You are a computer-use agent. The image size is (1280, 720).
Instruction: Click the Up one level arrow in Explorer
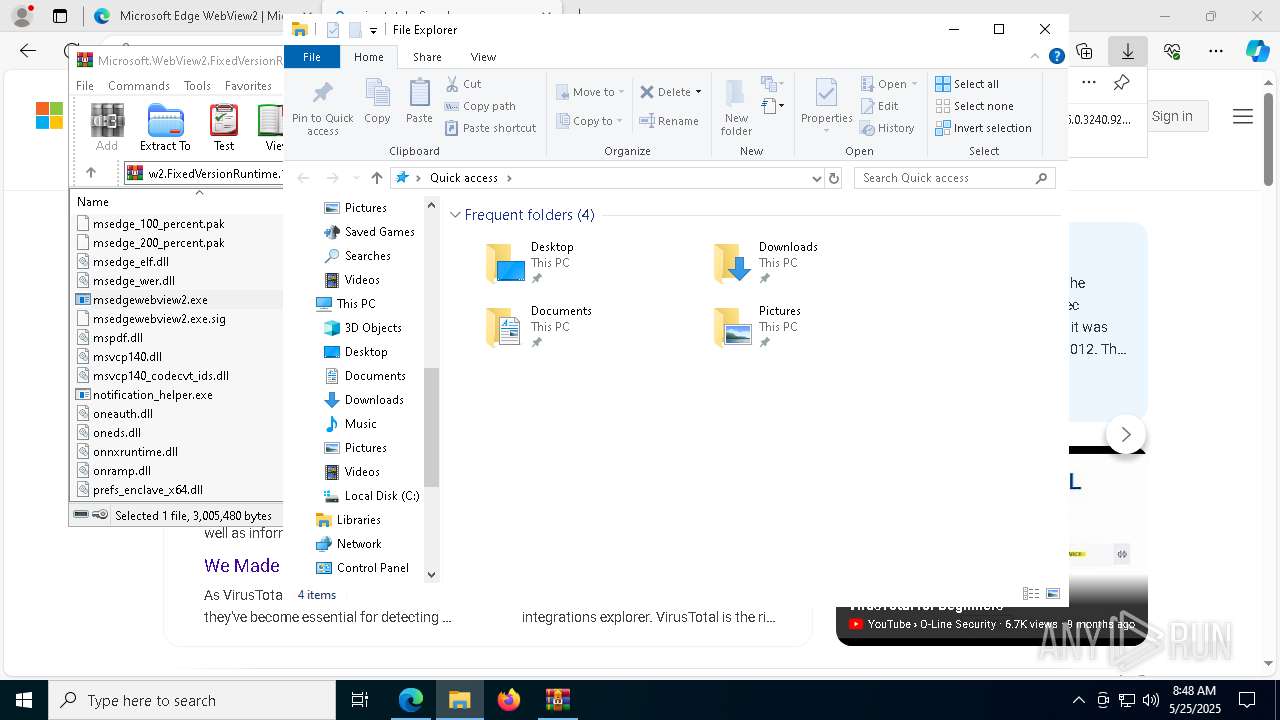[376, 178]
